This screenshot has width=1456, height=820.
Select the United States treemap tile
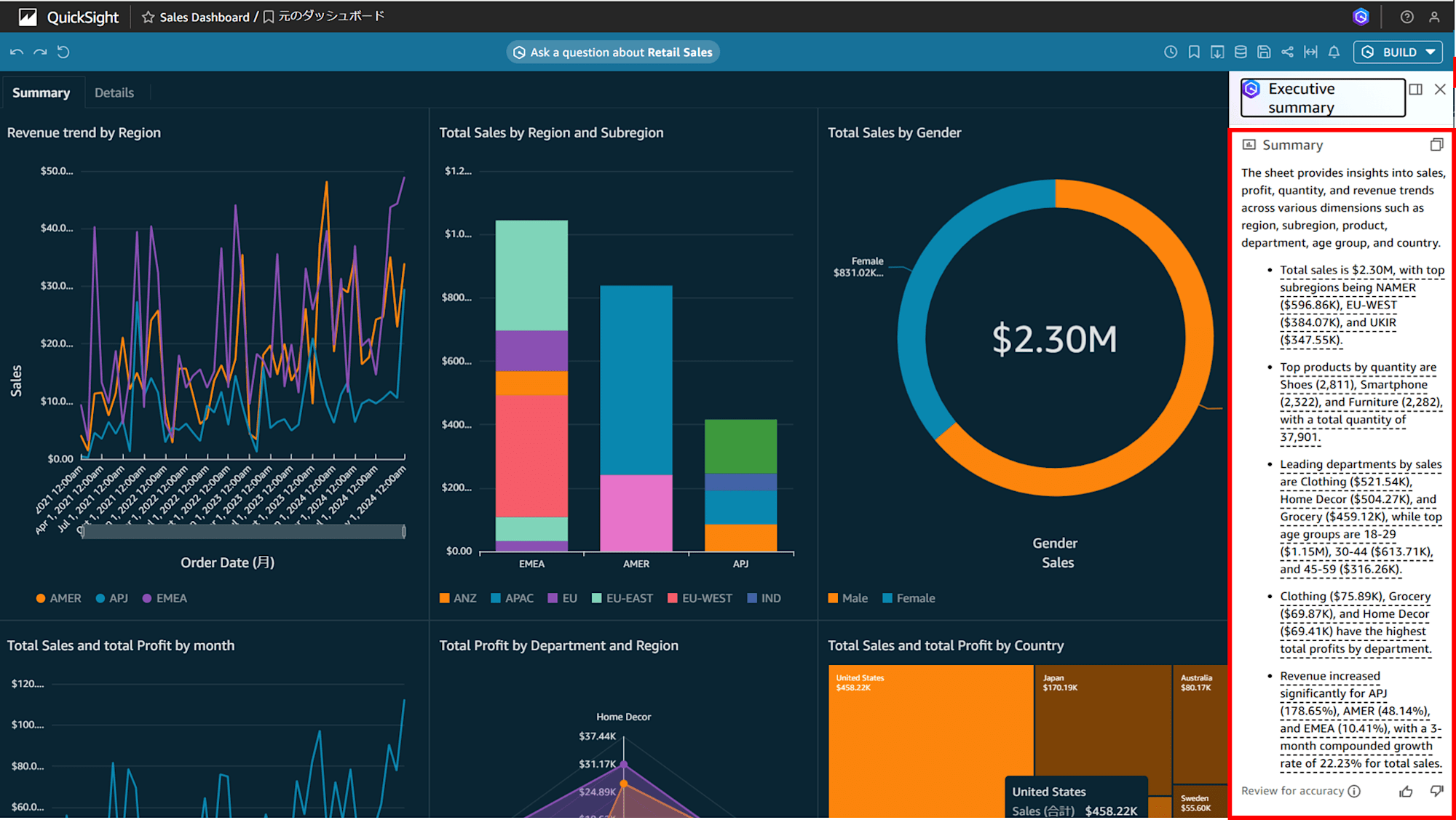(x=930, y=741)
